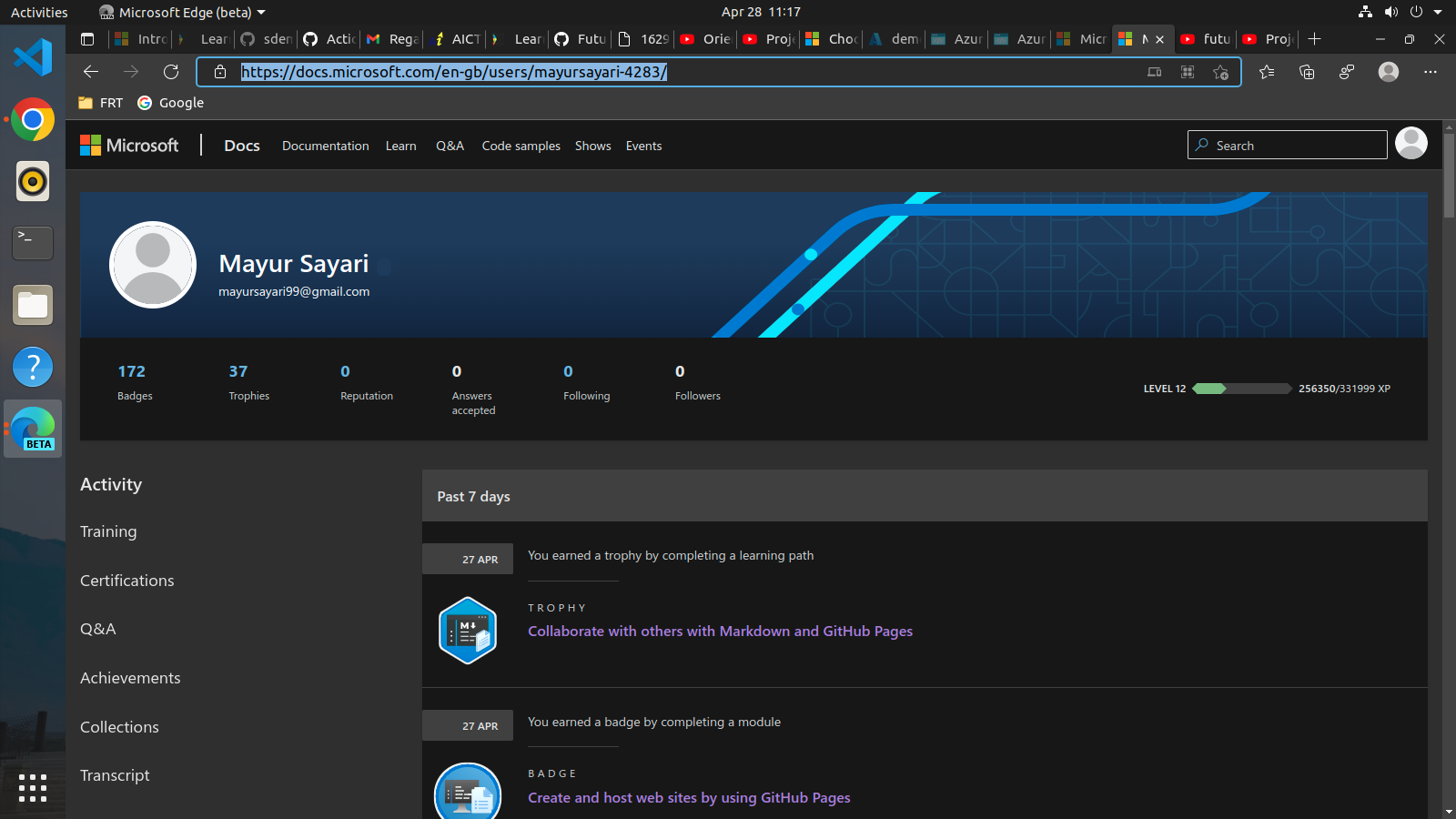Image resolution: width=1456 pixels, height=819 pixels.
Task: Open Edge profile avatar in toolbar
Action: point(1389,72)
